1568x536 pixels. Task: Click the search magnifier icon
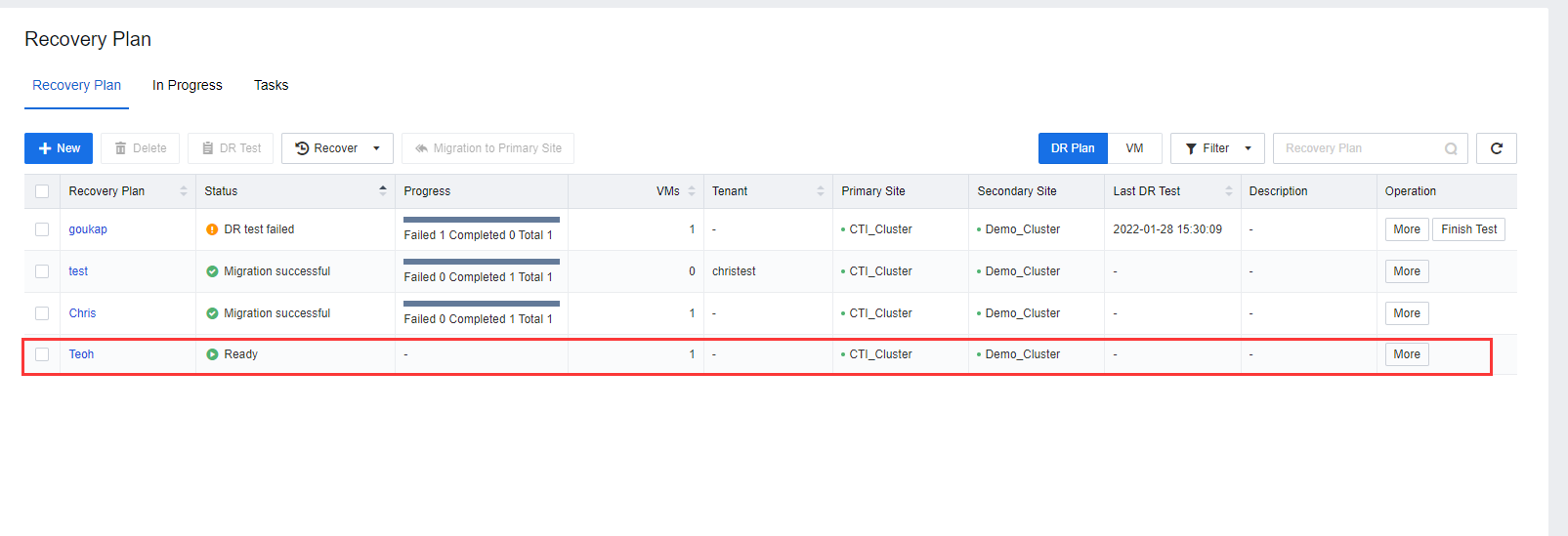pos(1451,149)
